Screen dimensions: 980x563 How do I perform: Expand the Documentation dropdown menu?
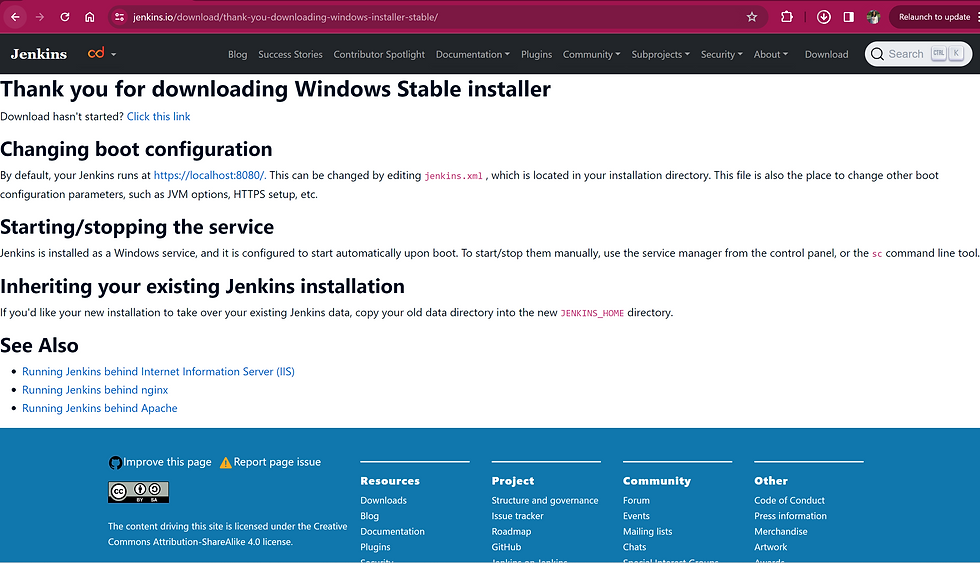tap(472, 54)
